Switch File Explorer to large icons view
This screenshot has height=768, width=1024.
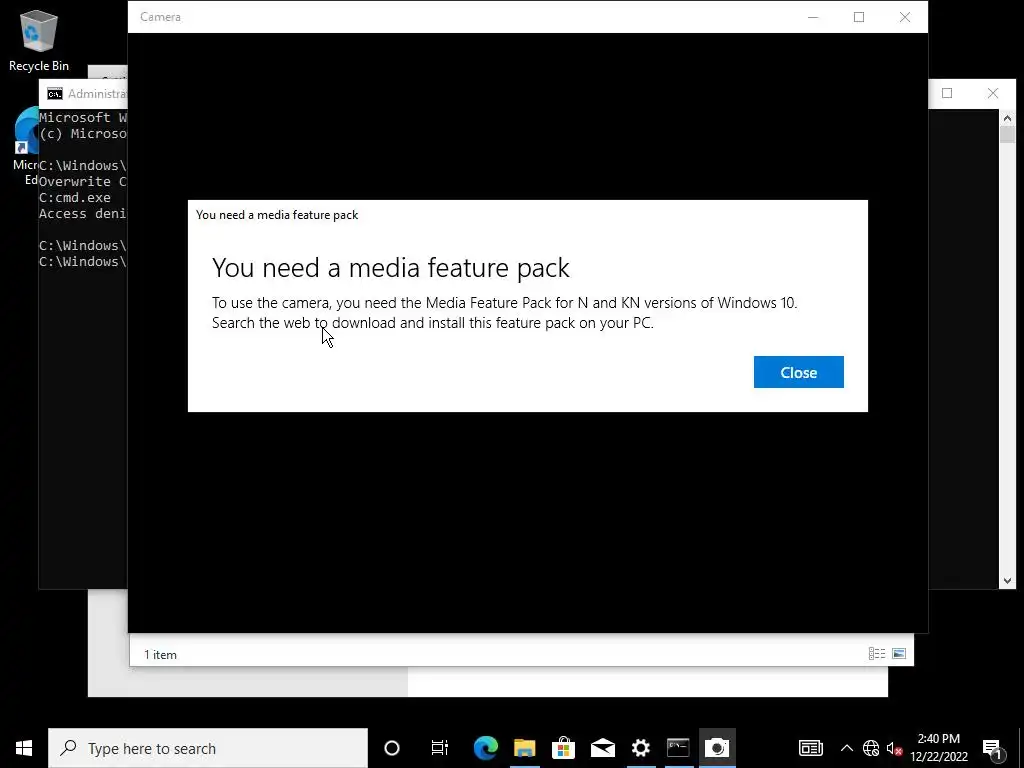(x=899, y=654)
